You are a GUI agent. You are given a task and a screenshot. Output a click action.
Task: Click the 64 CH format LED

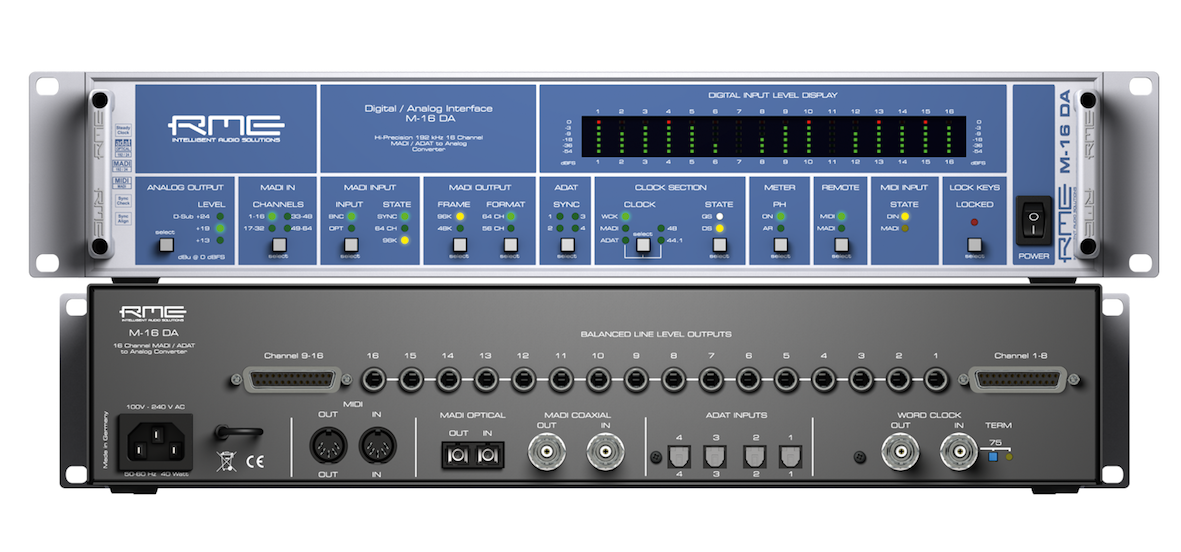(511, 216)
